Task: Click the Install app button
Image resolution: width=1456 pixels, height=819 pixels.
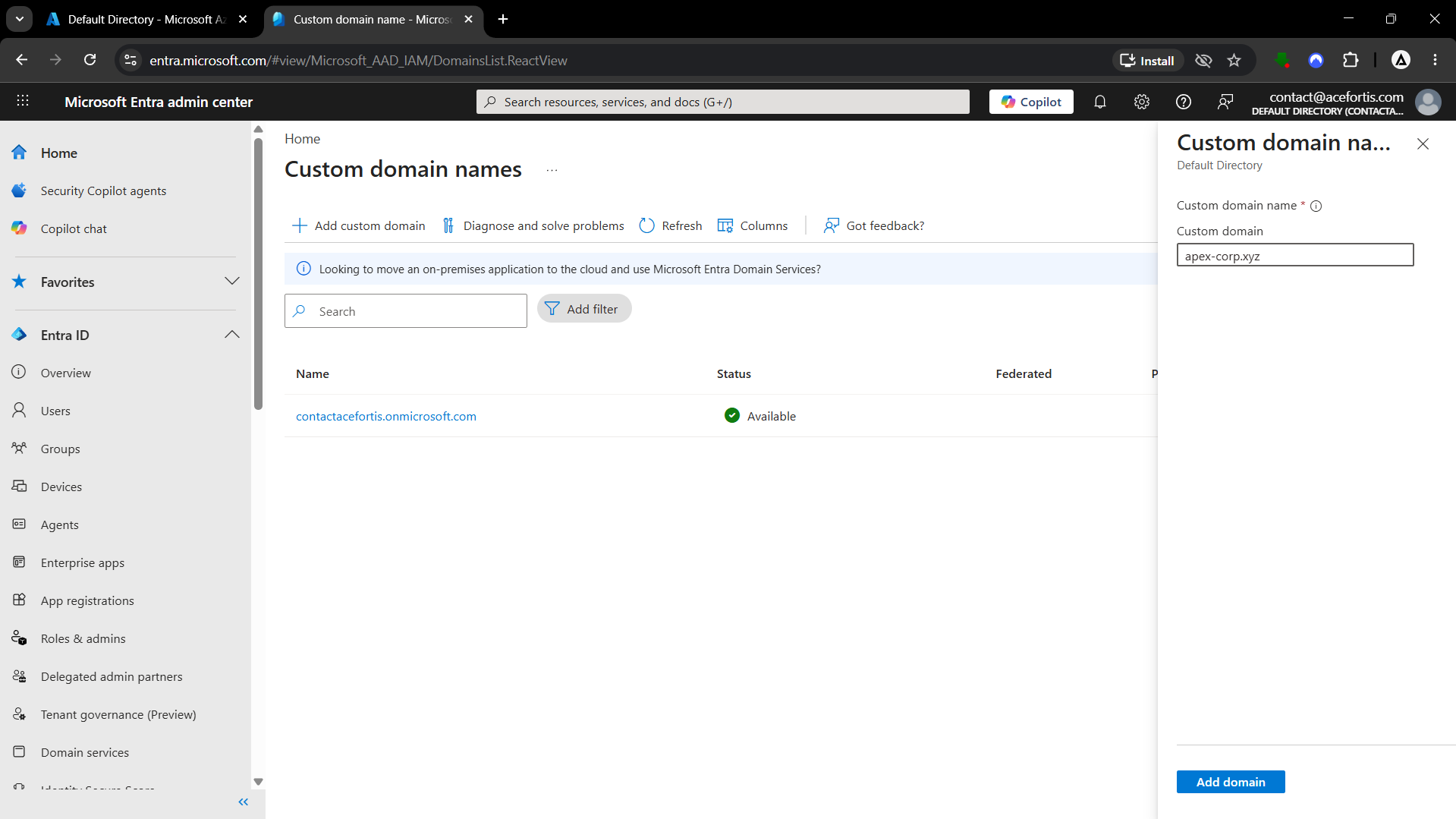Action: tap(1148, 61)
